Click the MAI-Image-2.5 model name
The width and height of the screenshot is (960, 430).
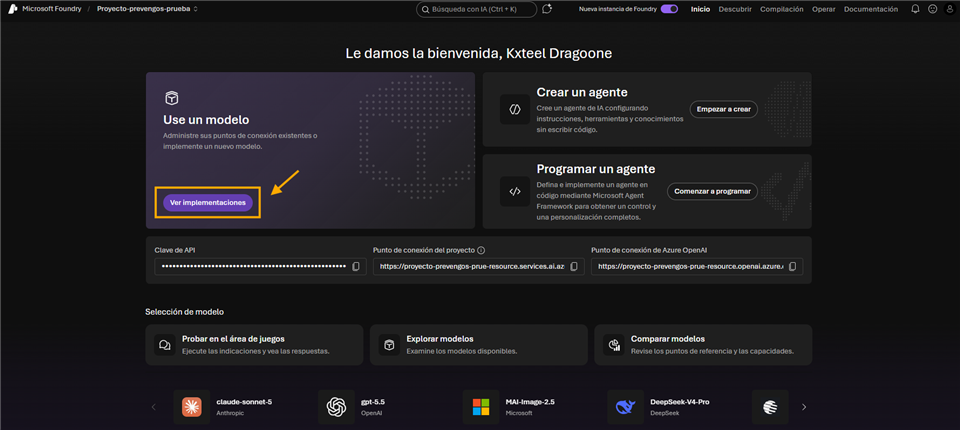[x=530, y=402]
